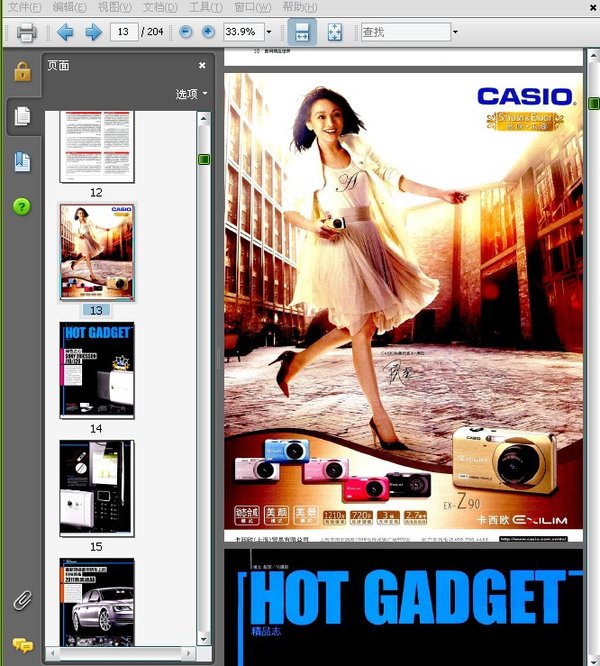Select the page 14 Hot Gadget thumbnail
600x666 pixels.
click(x=97, y=370)
